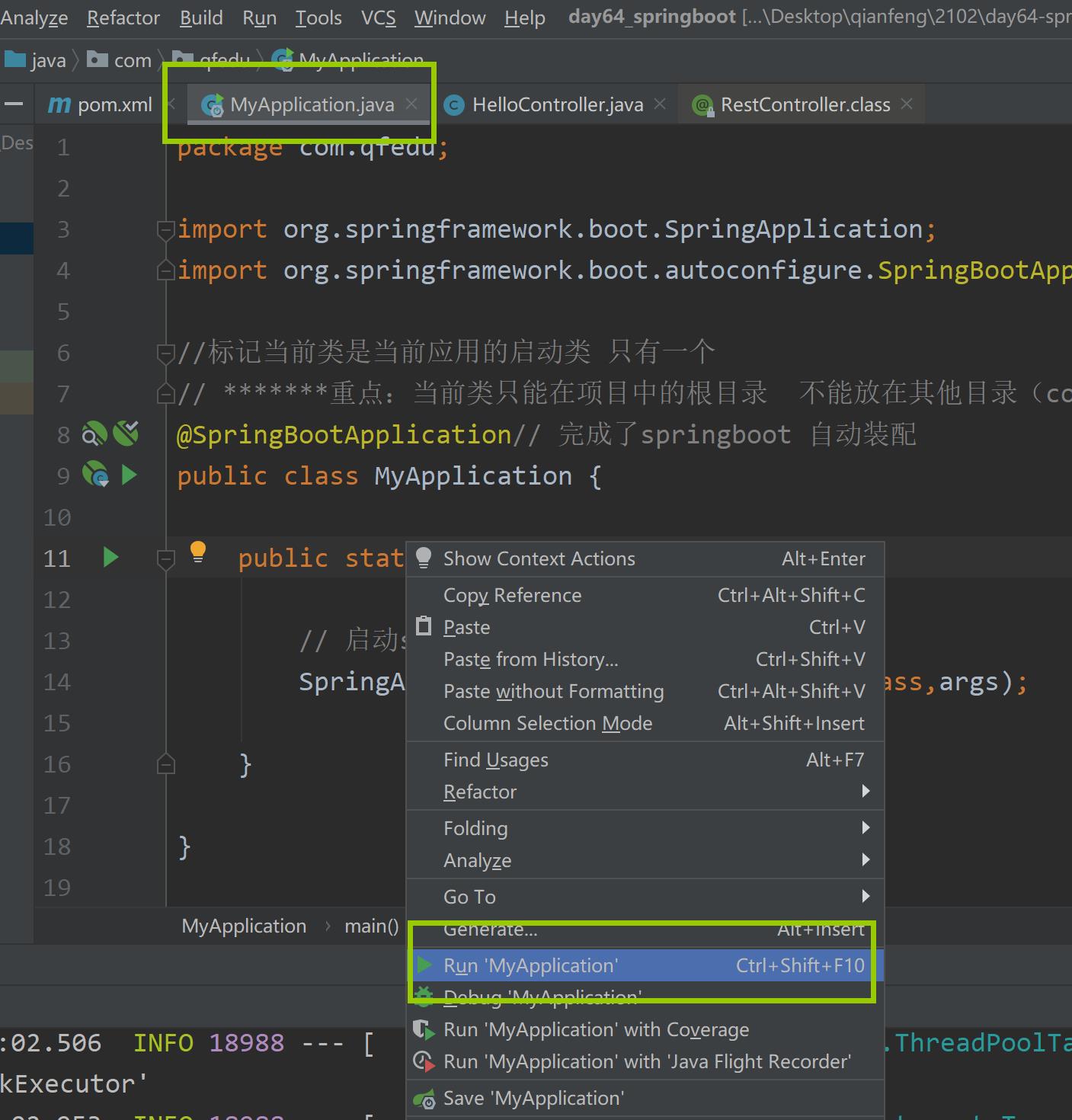Open the Window menu
The width and height of the screenshot is (1072, 1120).
point(450,18)
